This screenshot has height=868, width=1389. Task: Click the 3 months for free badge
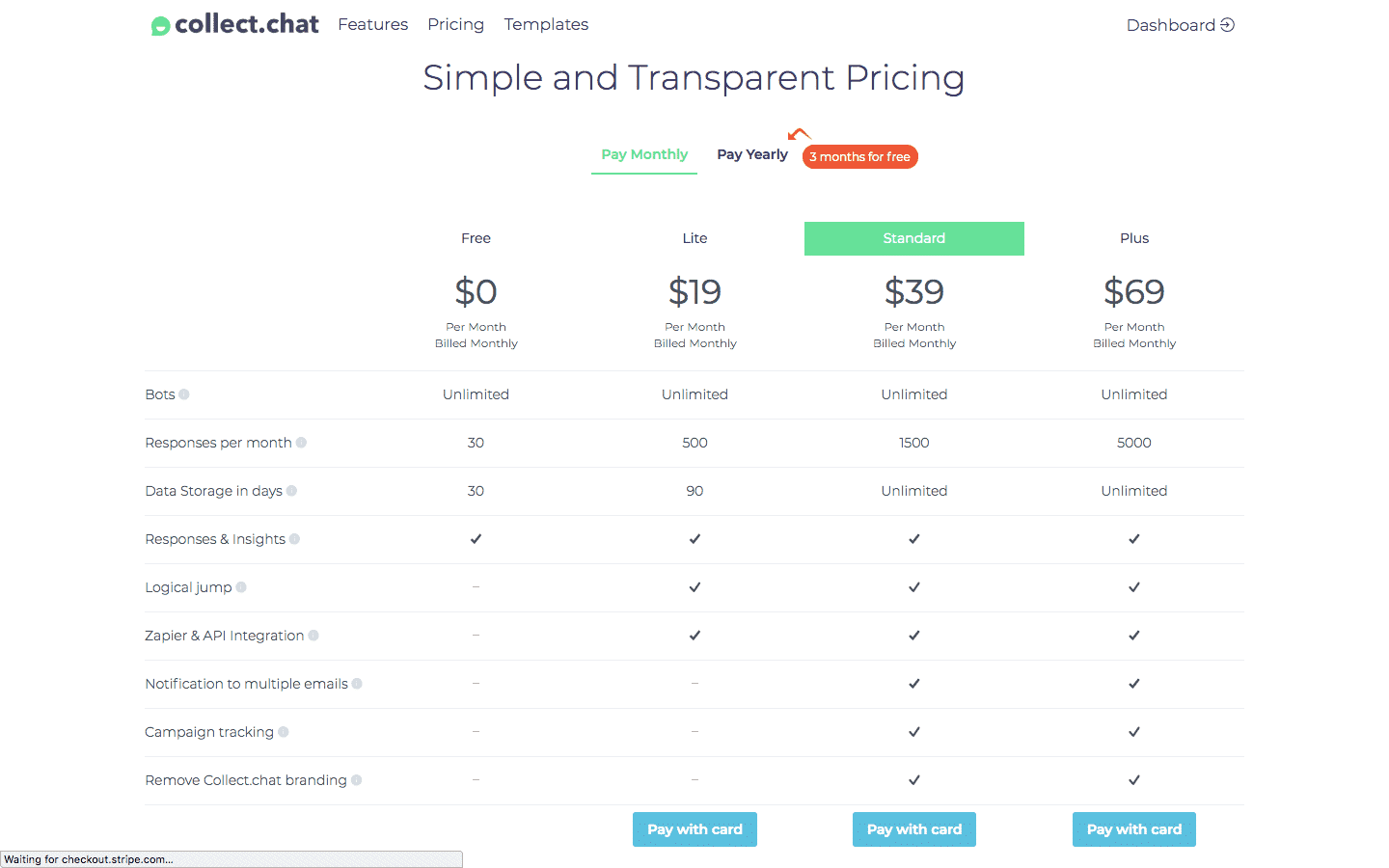859,156
